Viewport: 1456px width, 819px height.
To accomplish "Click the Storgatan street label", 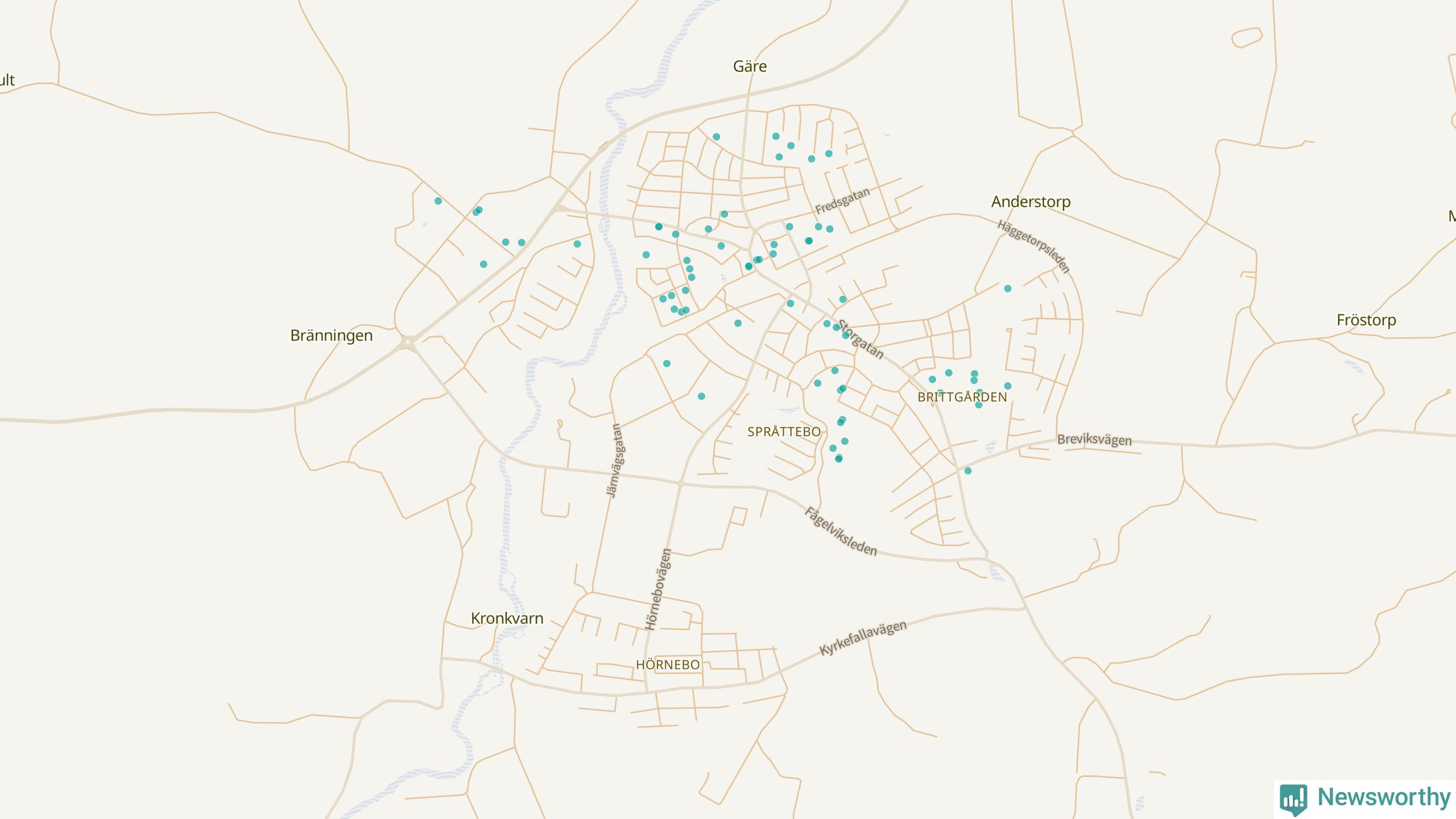I will pyautogui.click(x=861, y=340).
